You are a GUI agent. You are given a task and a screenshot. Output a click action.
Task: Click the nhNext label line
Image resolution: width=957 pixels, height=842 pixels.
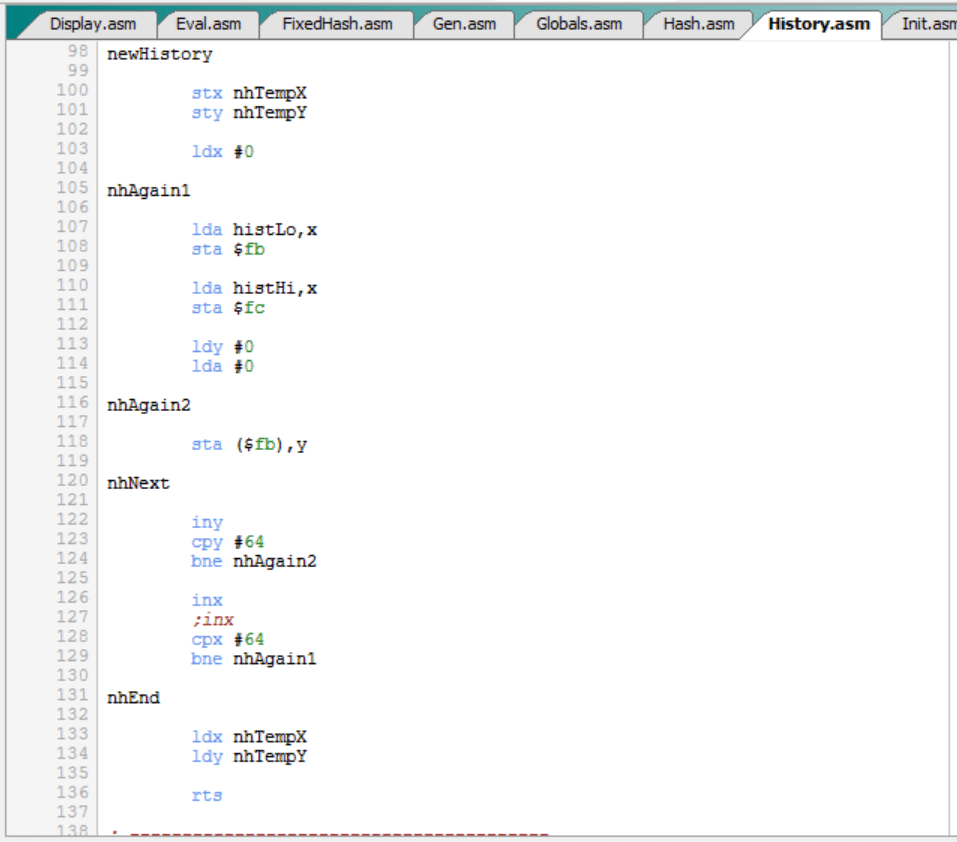pyautogui.click(x=138, y=484)
